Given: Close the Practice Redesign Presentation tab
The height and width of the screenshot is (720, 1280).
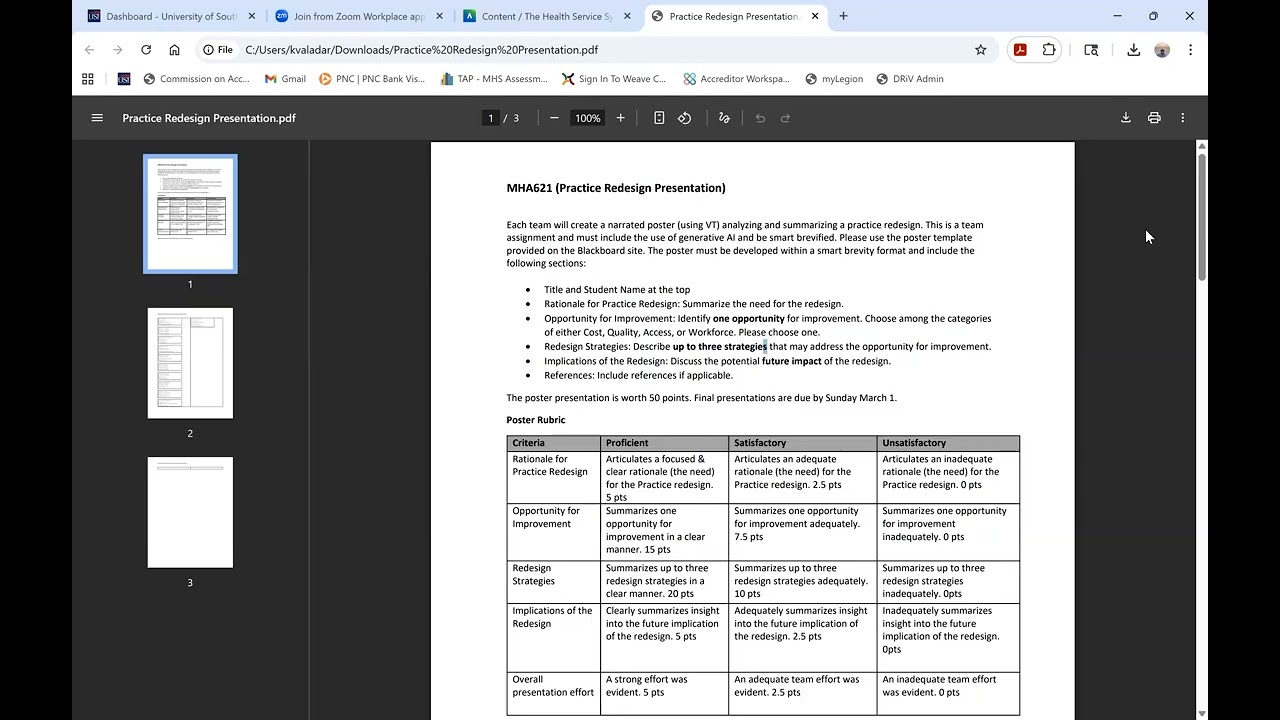Looking at the screenshot, I should point(815,16).
